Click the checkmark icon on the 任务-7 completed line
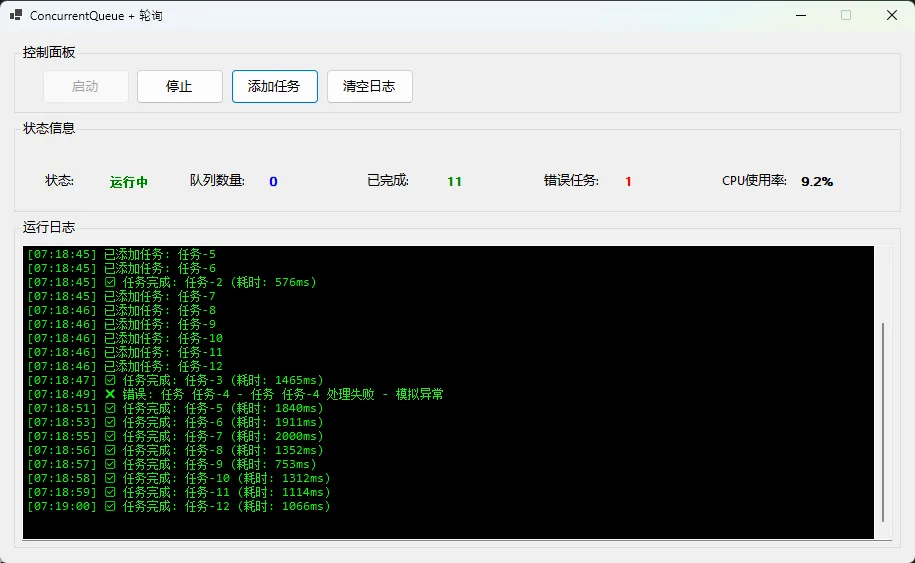915x563 pixels. point(110,437)
